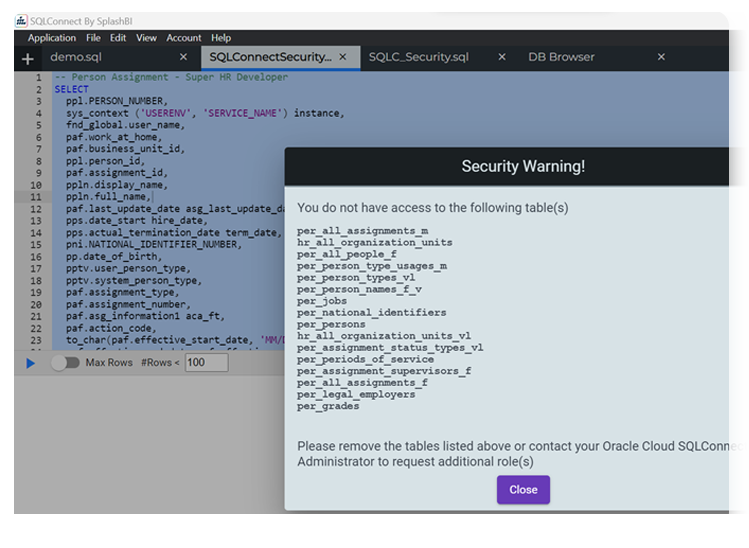Screen dimensions: 749x548
Task: Click 'You do not have access' message
Action: click(x=433, y=208)
